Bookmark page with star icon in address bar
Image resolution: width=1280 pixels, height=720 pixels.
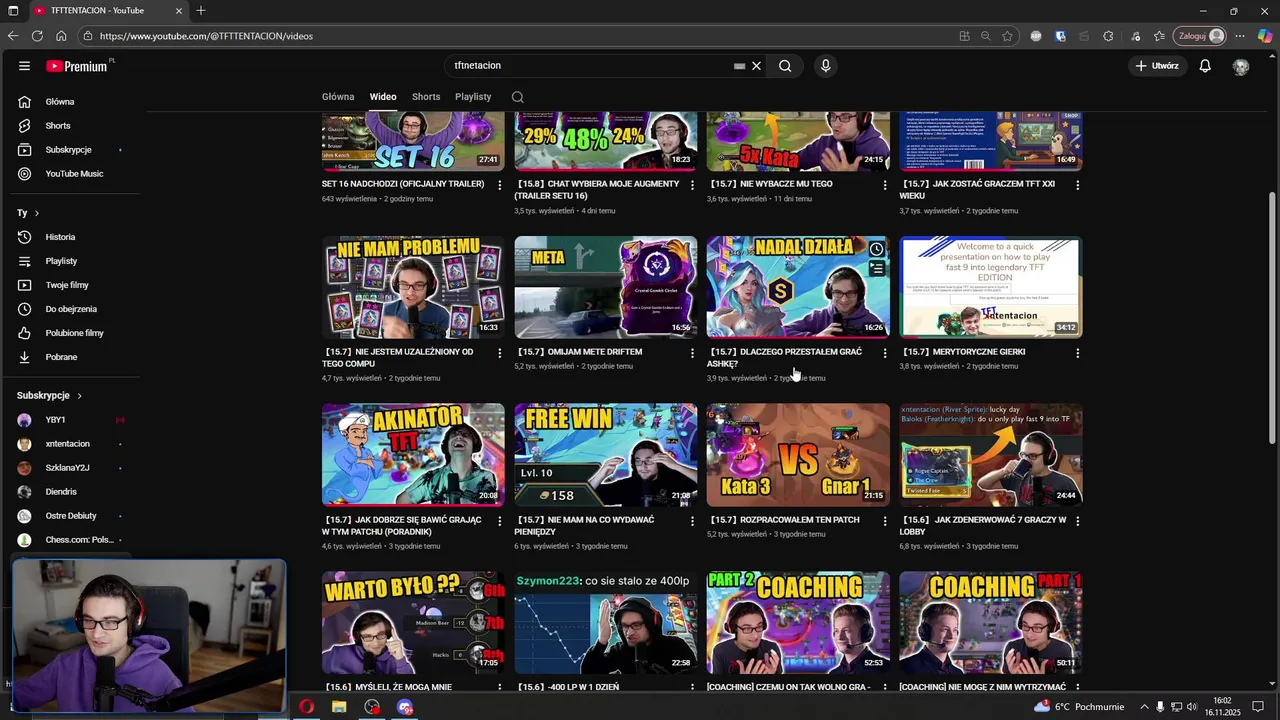tap(1007, 36)
